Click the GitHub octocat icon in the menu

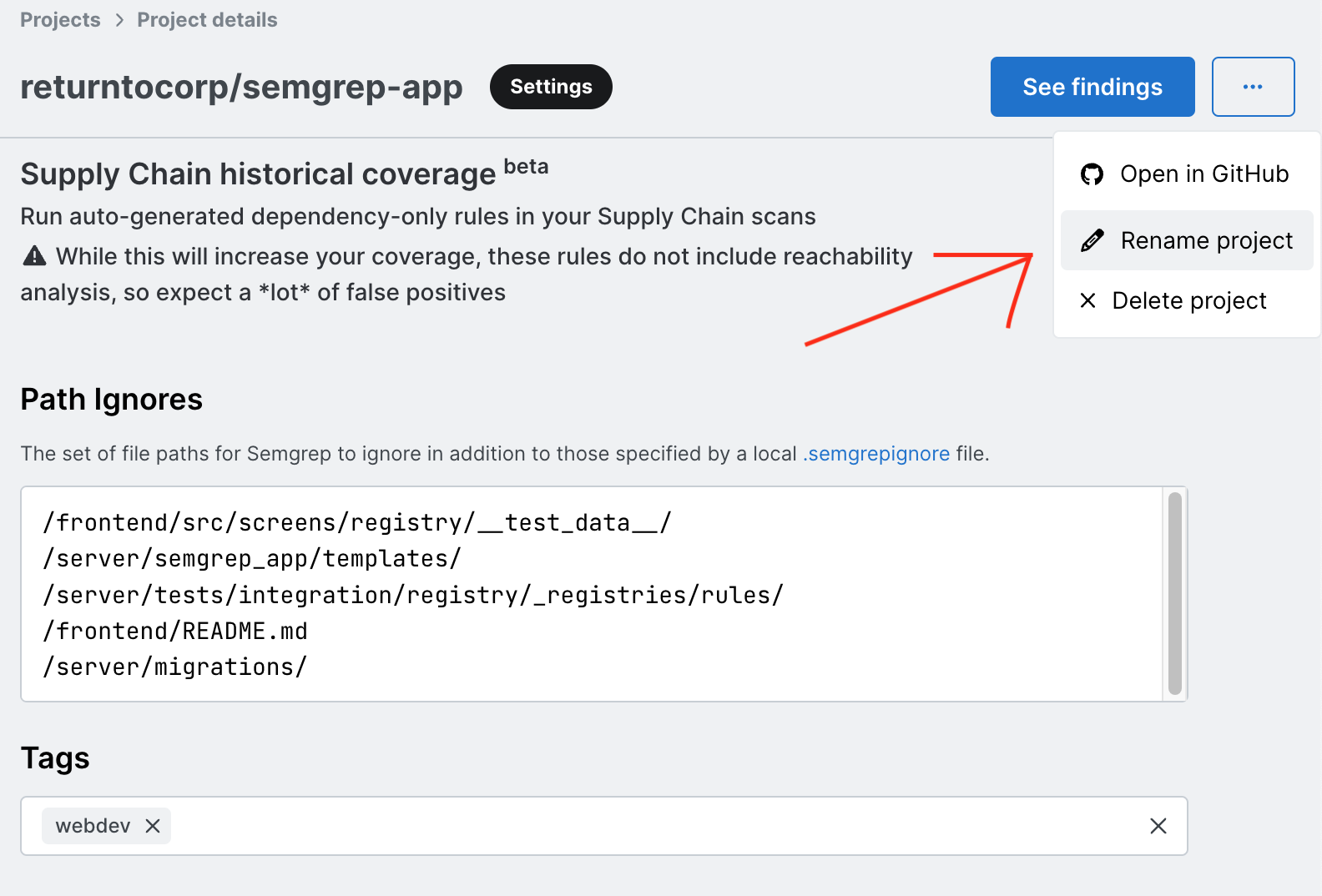pos(1092,174)
